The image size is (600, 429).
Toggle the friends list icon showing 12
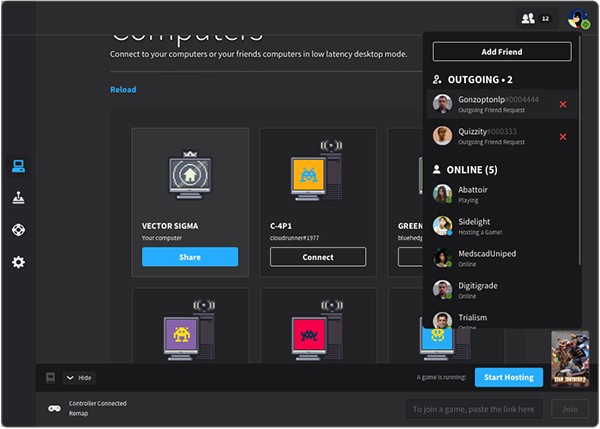coord(535,18)
